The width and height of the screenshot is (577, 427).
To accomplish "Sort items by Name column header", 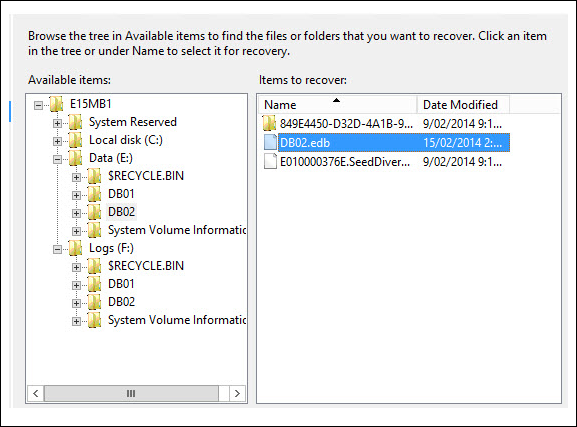I will point(338,105).
